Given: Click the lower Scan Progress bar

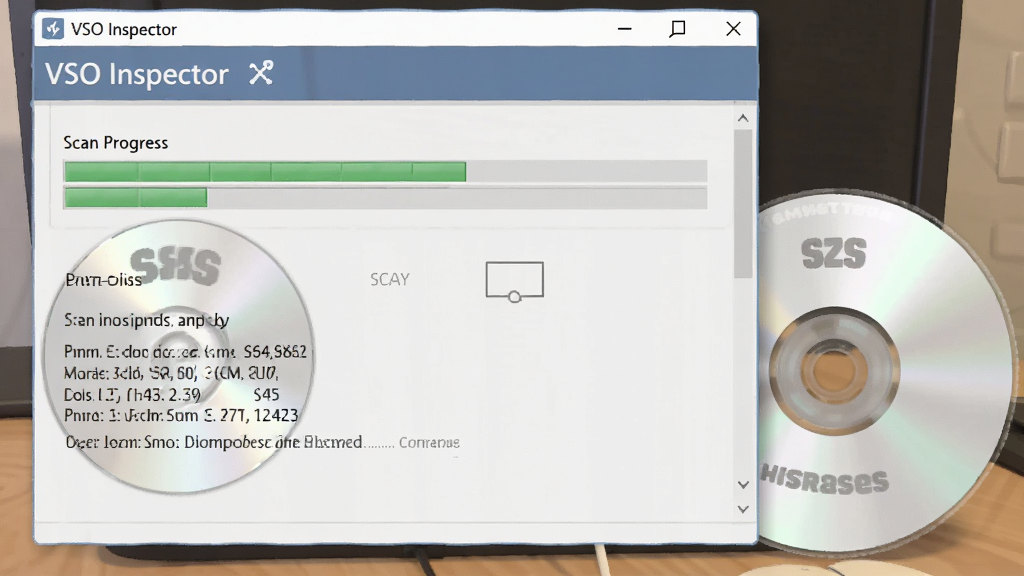Looking at the screenshot, I should pyautogui.click(x=385, y=197).
